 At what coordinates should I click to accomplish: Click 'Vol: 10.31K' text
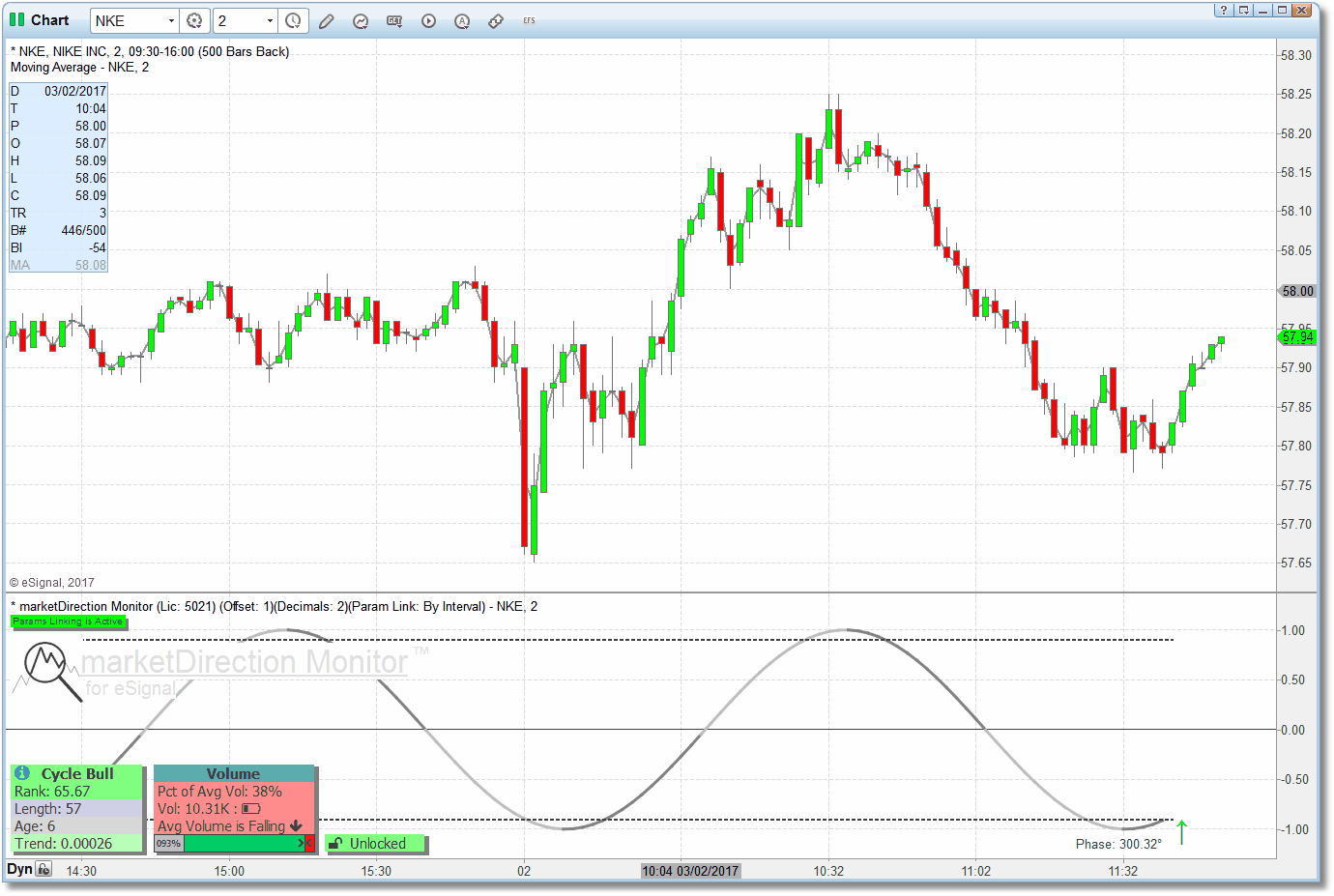194,809
